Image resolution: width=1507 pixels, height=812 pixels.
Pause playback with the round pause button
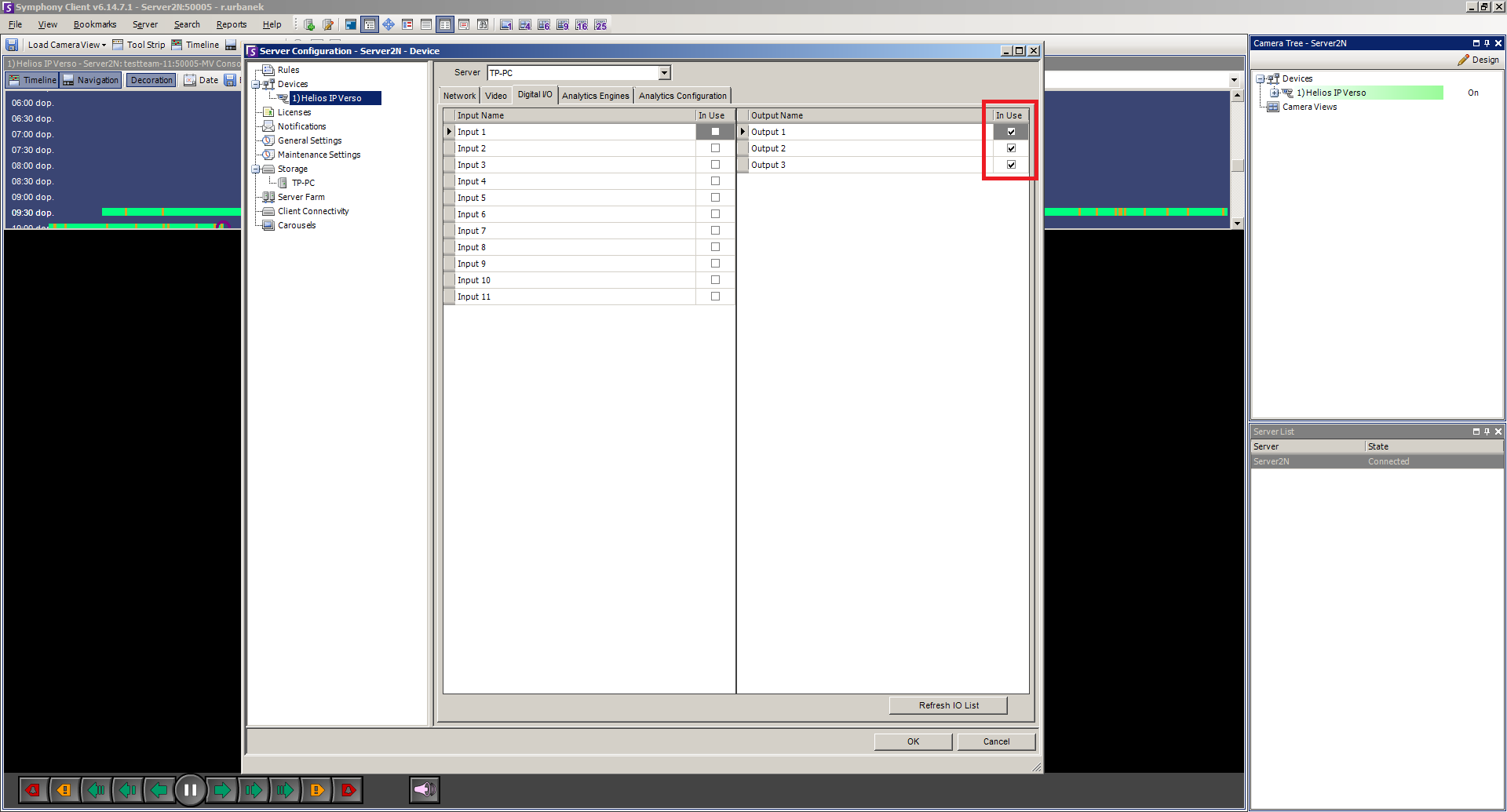pyautogui.click(x=190, y=790)
